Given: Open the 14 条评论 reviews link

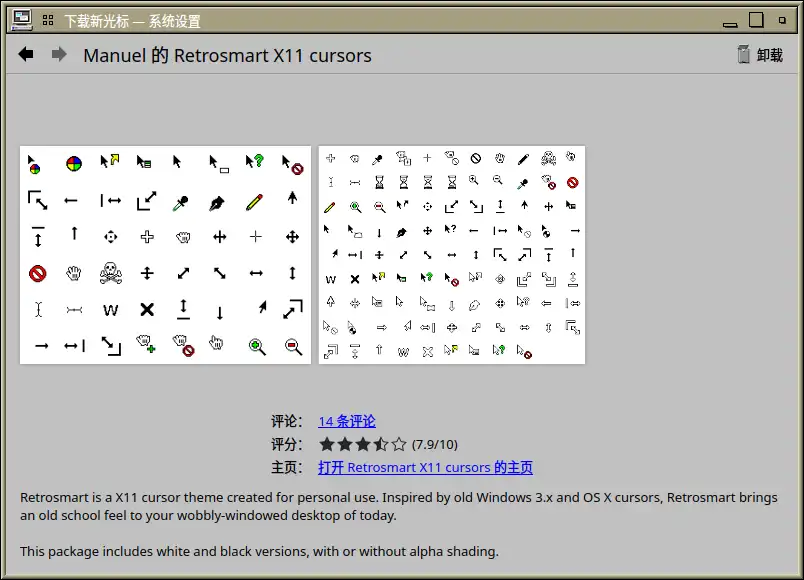Looking at the screenshot, I should click(347, 421).
